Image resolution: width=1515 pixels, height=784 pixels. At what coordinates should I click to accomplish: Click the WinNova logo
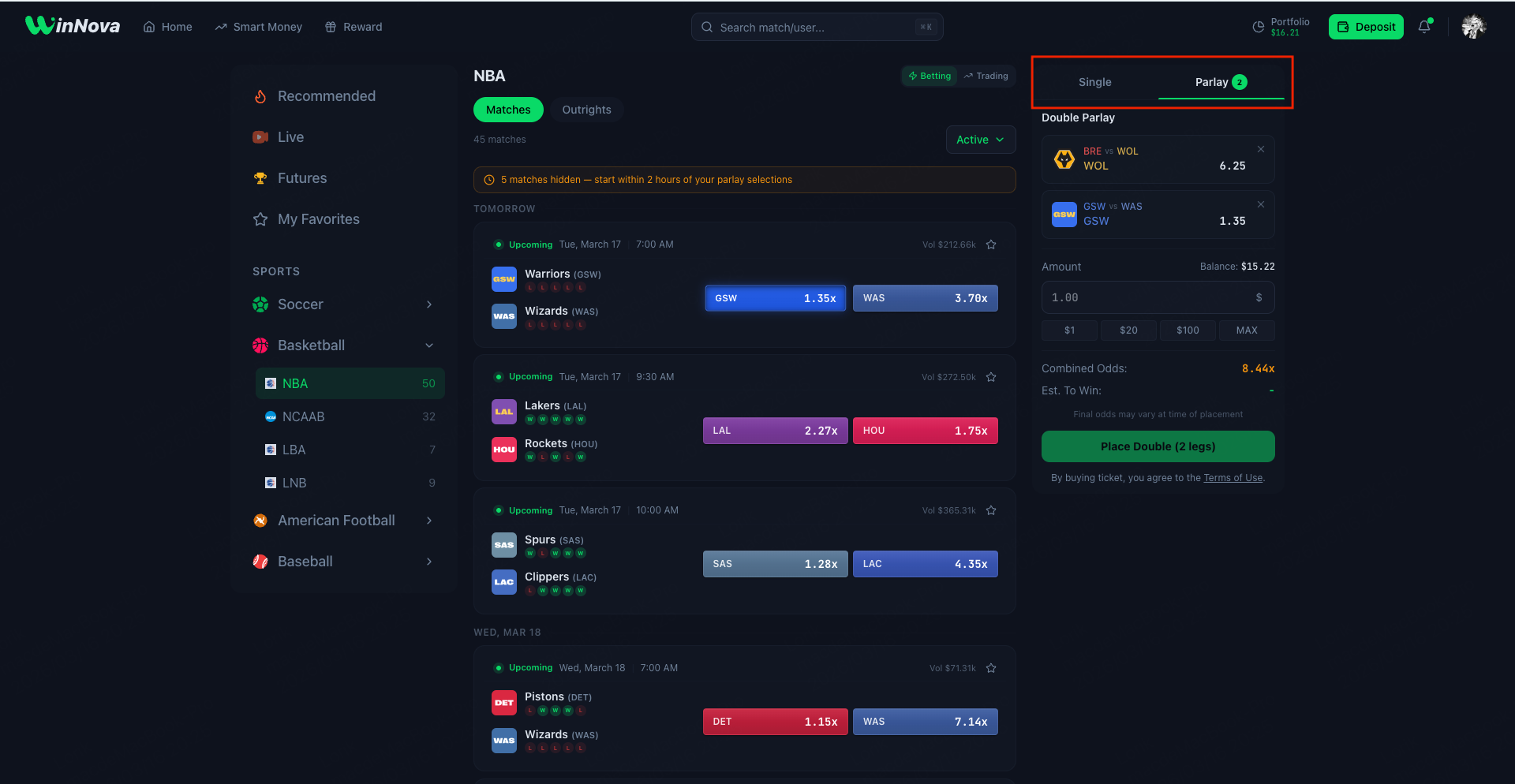pos(73,26)
